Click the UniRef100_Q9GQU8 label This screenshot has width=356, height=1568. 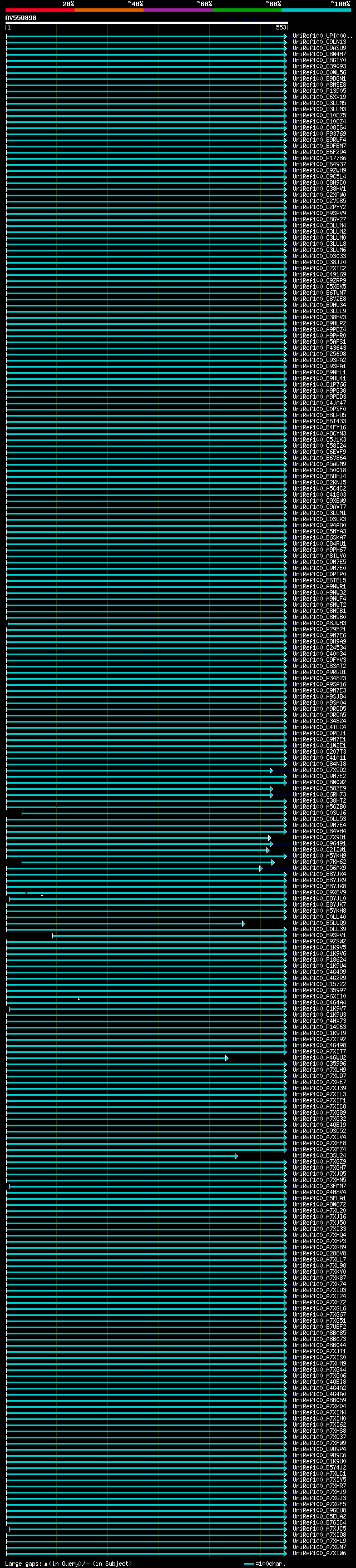(x=319, y=1510)
